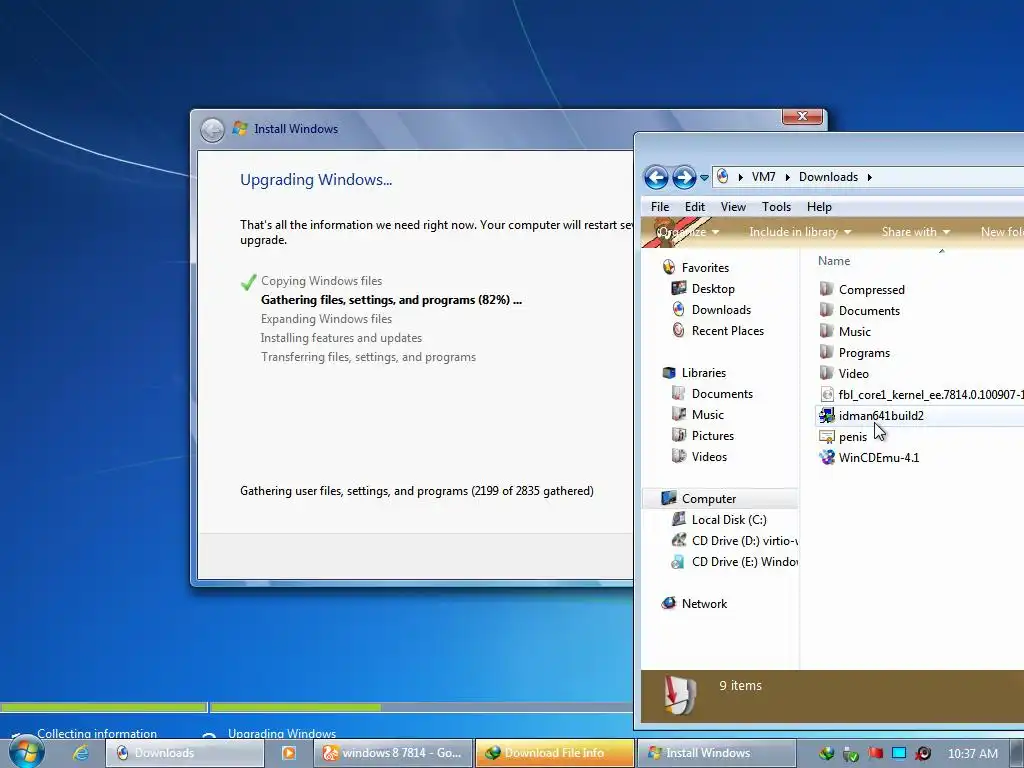Launch Internet Explorer from the taskbar
The image size is (1024, 768).
(x=81, y=753)
